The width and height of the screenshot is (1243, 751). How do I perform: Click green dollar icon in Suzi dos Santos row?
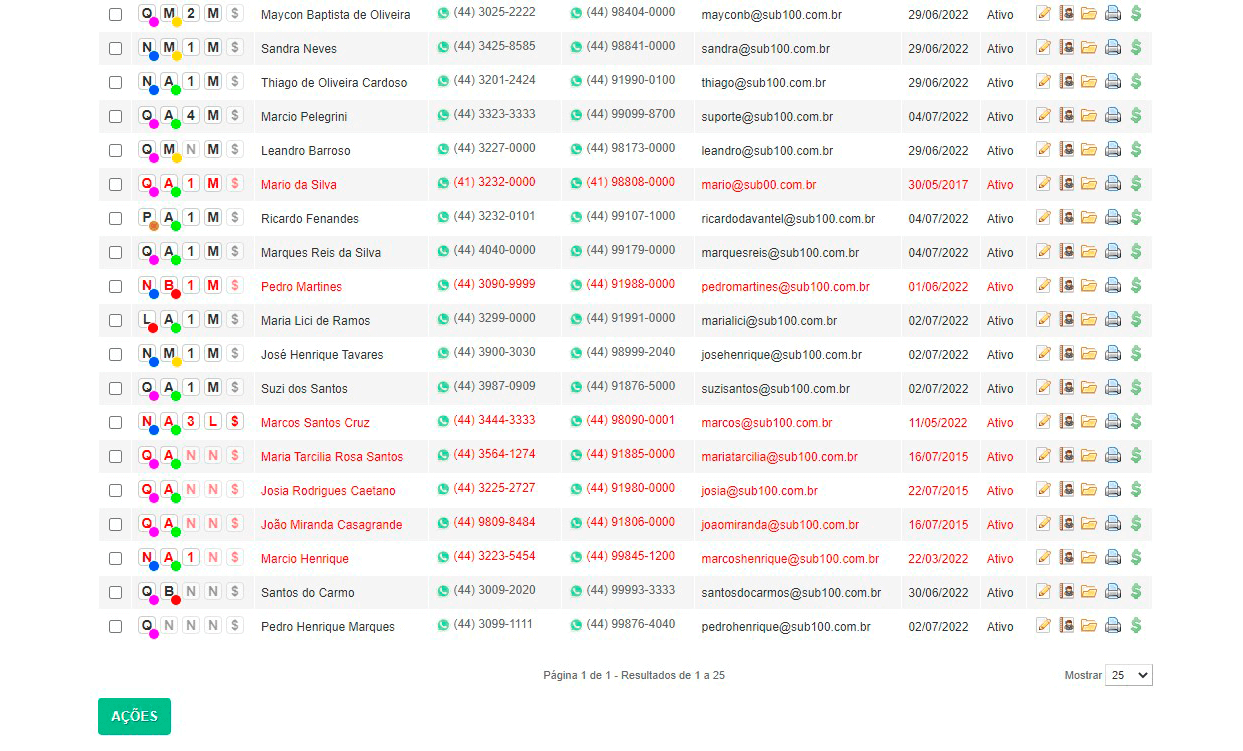point(1136,388)
